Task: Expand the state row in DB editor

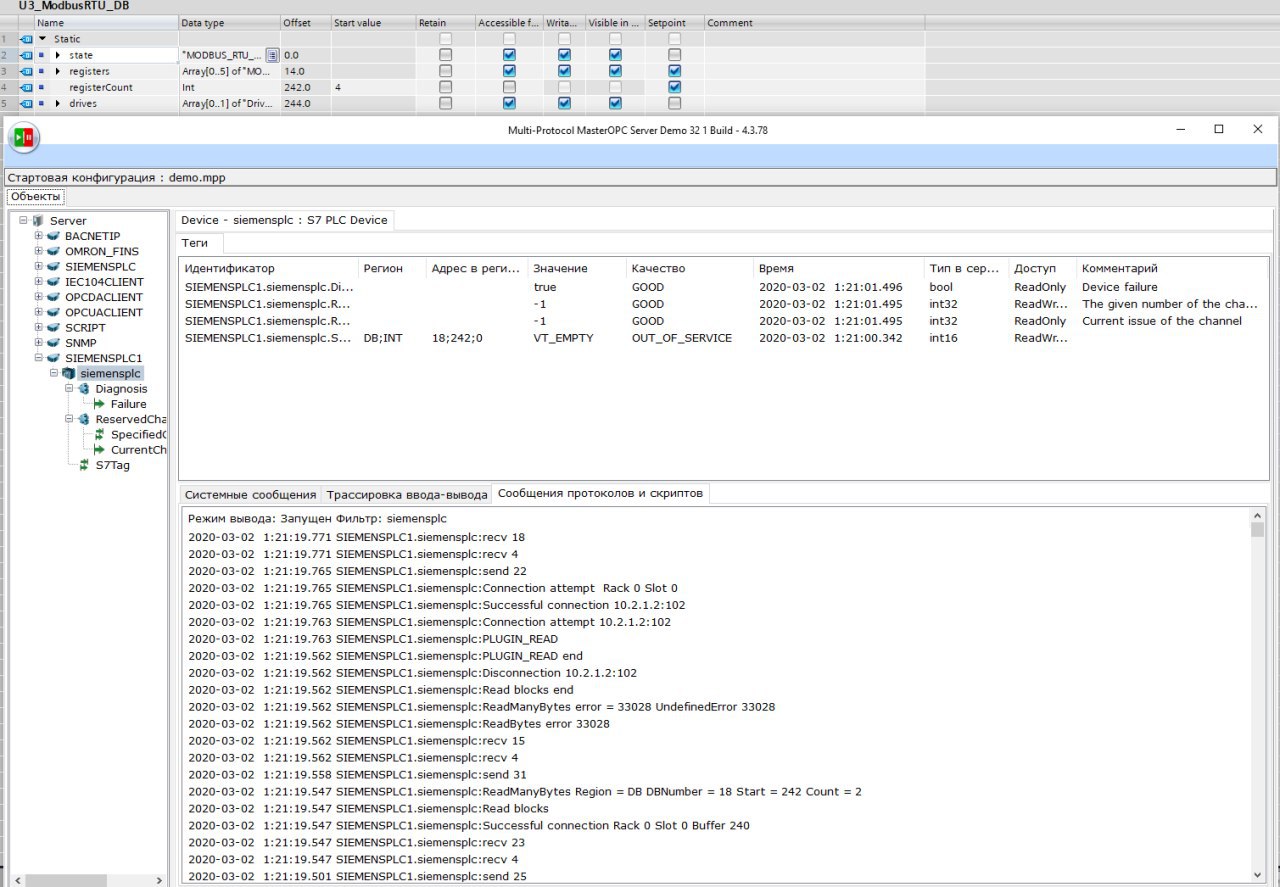Action: [x=58, y=55]
